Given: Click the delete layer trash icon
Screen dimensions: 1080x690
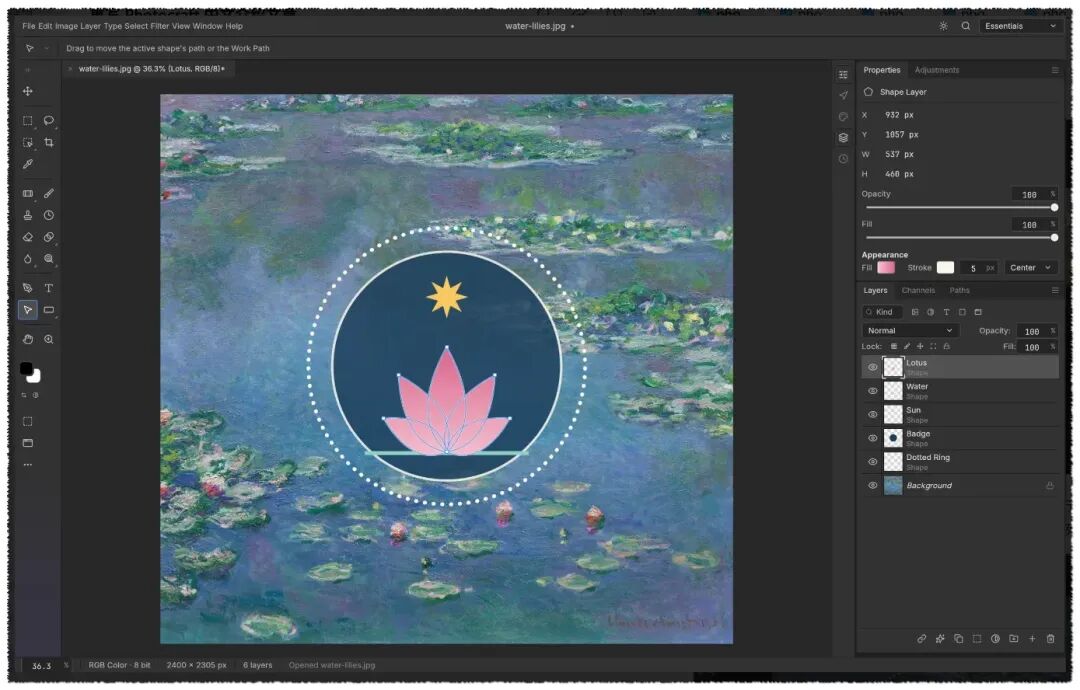Looking at the screenshot, I should (x=1050, y=639).
